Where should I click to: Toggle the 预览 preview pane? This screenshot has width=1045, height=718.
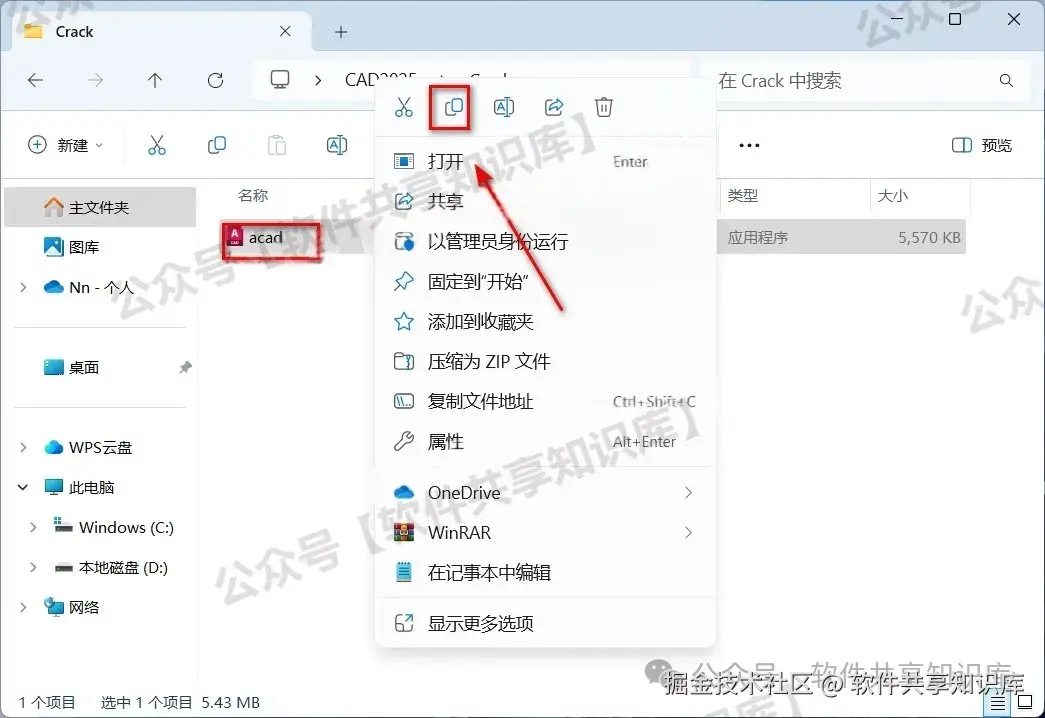980,145
